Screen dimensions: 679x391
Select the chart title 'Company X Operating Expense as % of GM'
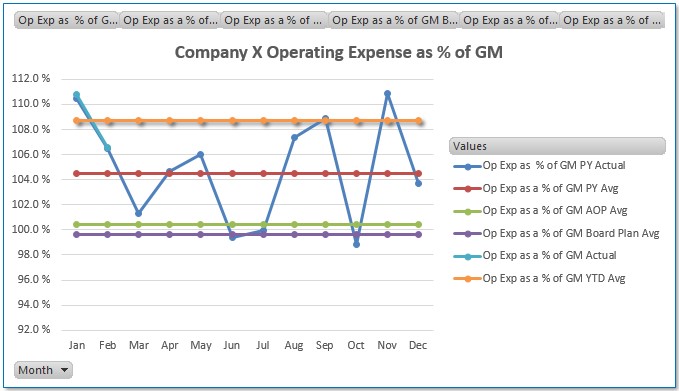point(339,52)
